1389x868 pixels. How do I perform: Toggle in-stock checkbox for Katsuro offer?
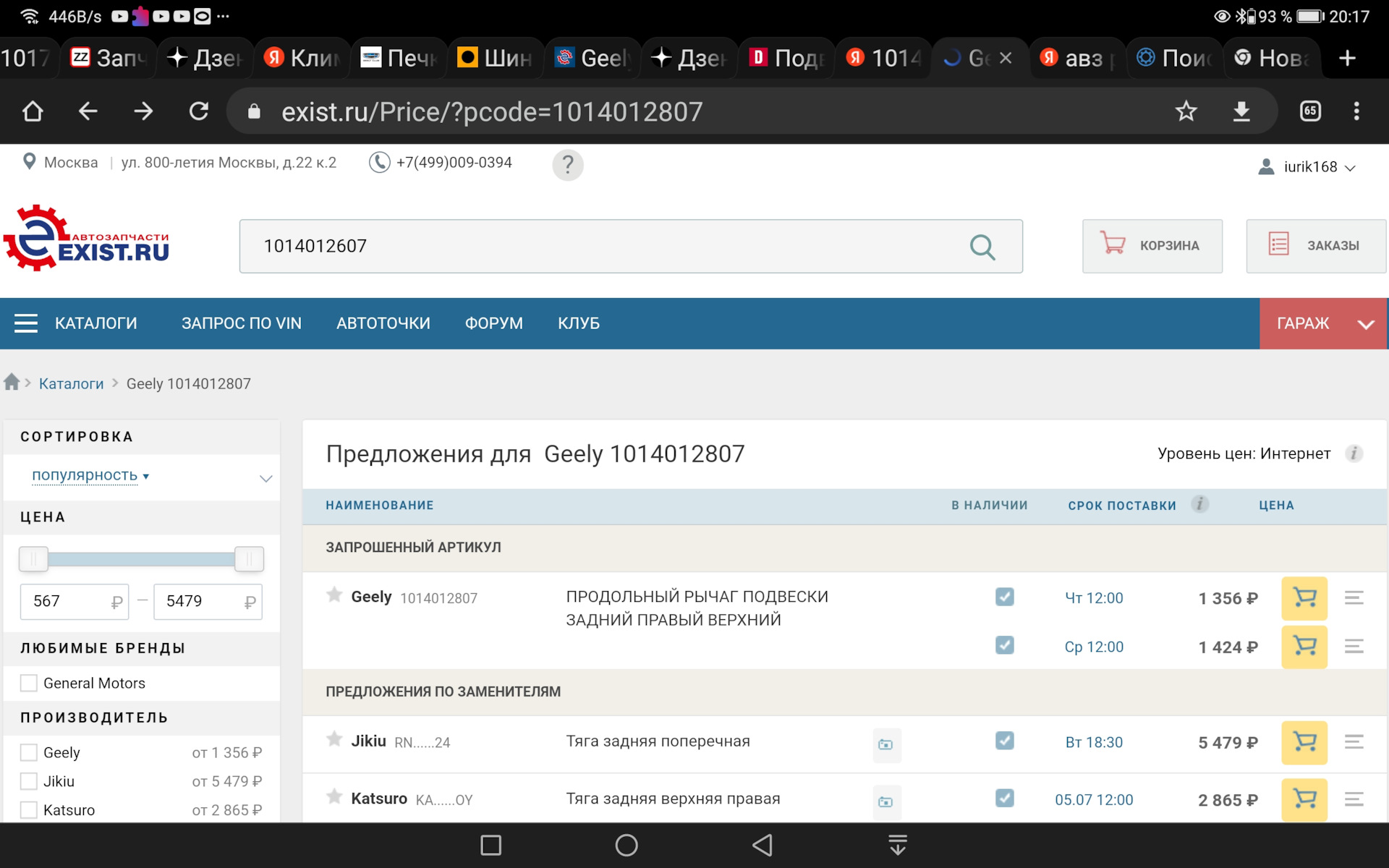click(1004, 798)
